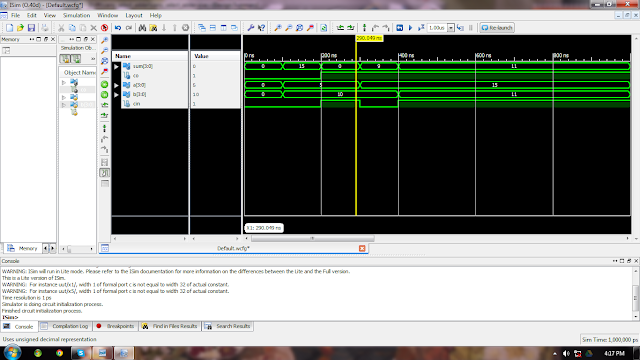Open the Layout menu
The width and height of the screenshot is (640, 360).
(x=134, y=16)
